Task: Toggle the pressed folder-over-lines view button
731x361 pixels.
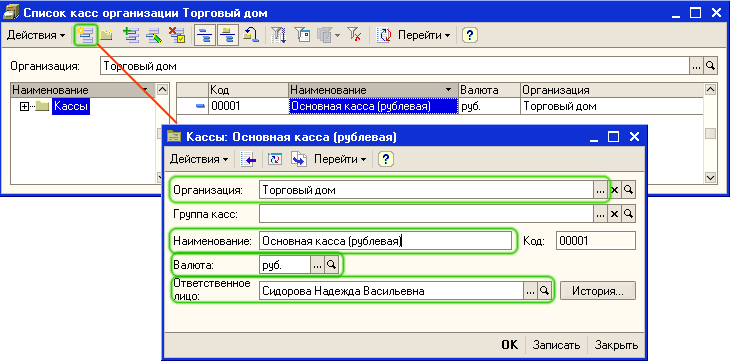Action: [228, 35]
